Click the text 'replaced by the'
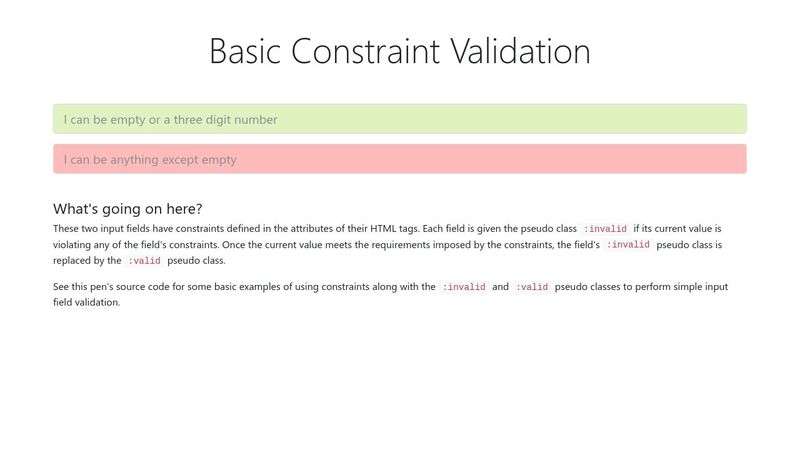Screen dimensions: 800x450 coord(87,261)
